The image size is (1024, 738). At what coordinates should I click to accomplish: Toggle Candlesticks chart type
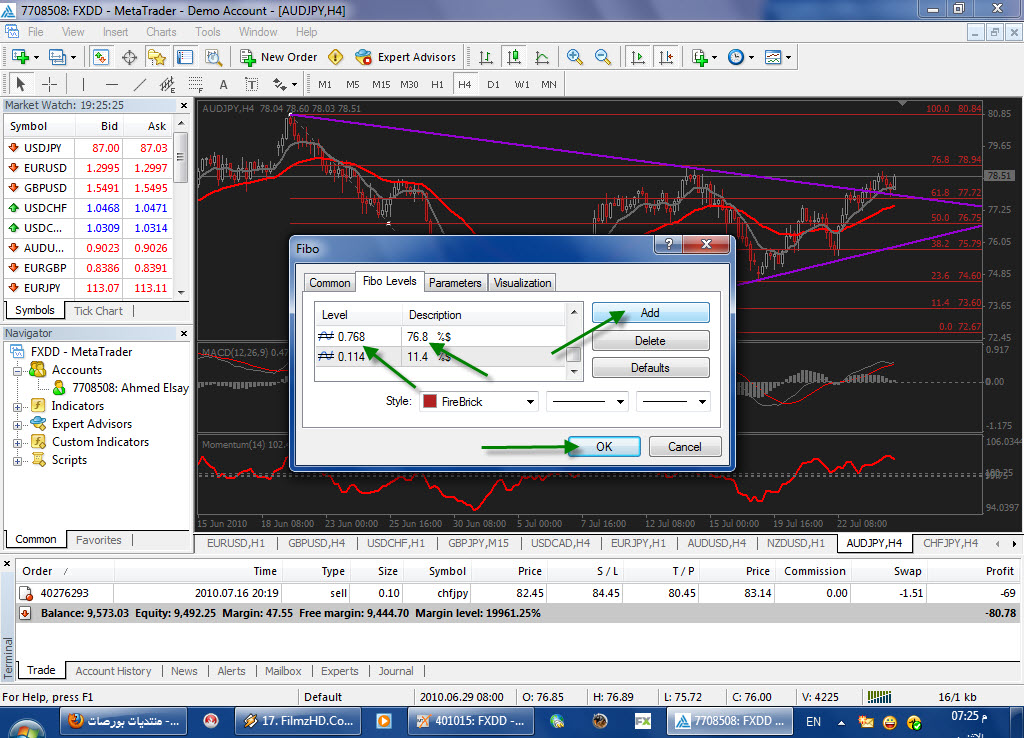(x=513, y=57)
